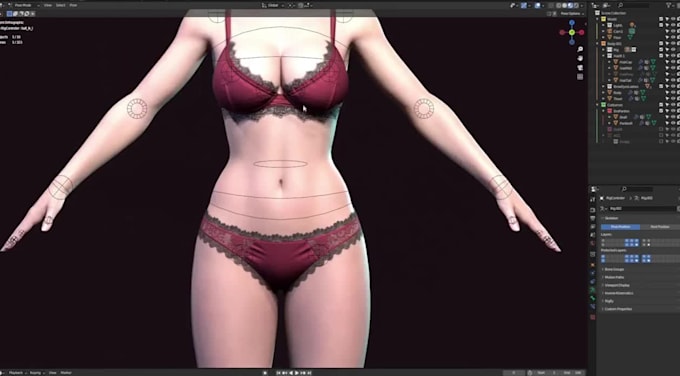680x376 pixels.
Task: Select the Lights collection in outliner
Action: pos(618,25)
